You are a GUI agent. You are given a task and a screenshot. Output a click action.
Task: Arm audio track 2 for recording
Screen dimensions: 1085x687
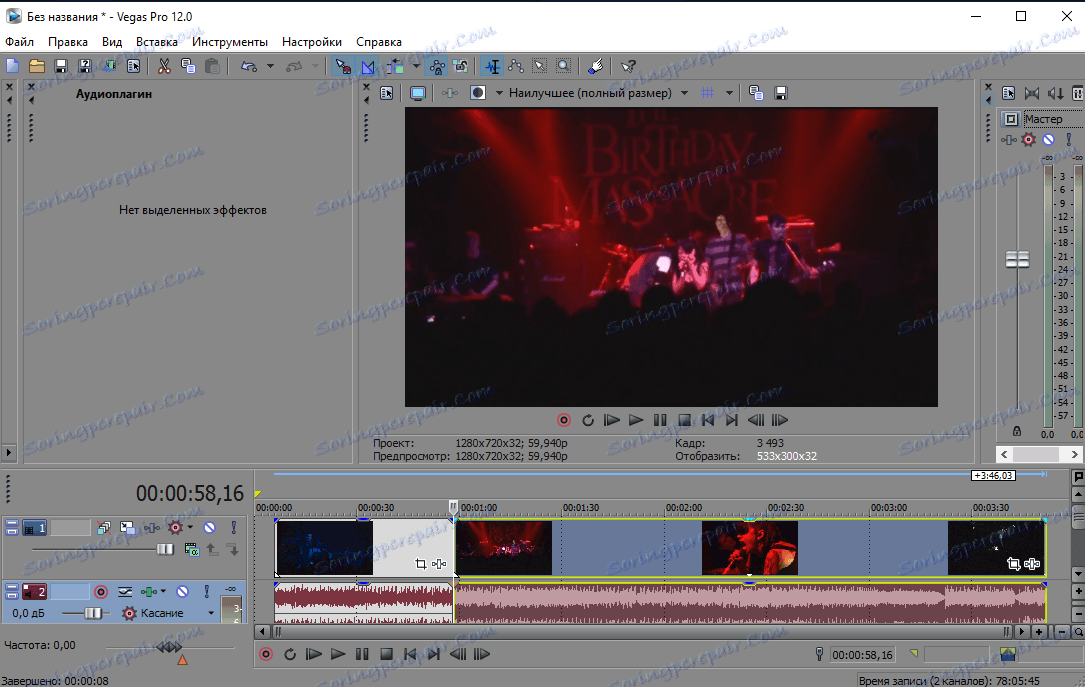click(102, 591)
